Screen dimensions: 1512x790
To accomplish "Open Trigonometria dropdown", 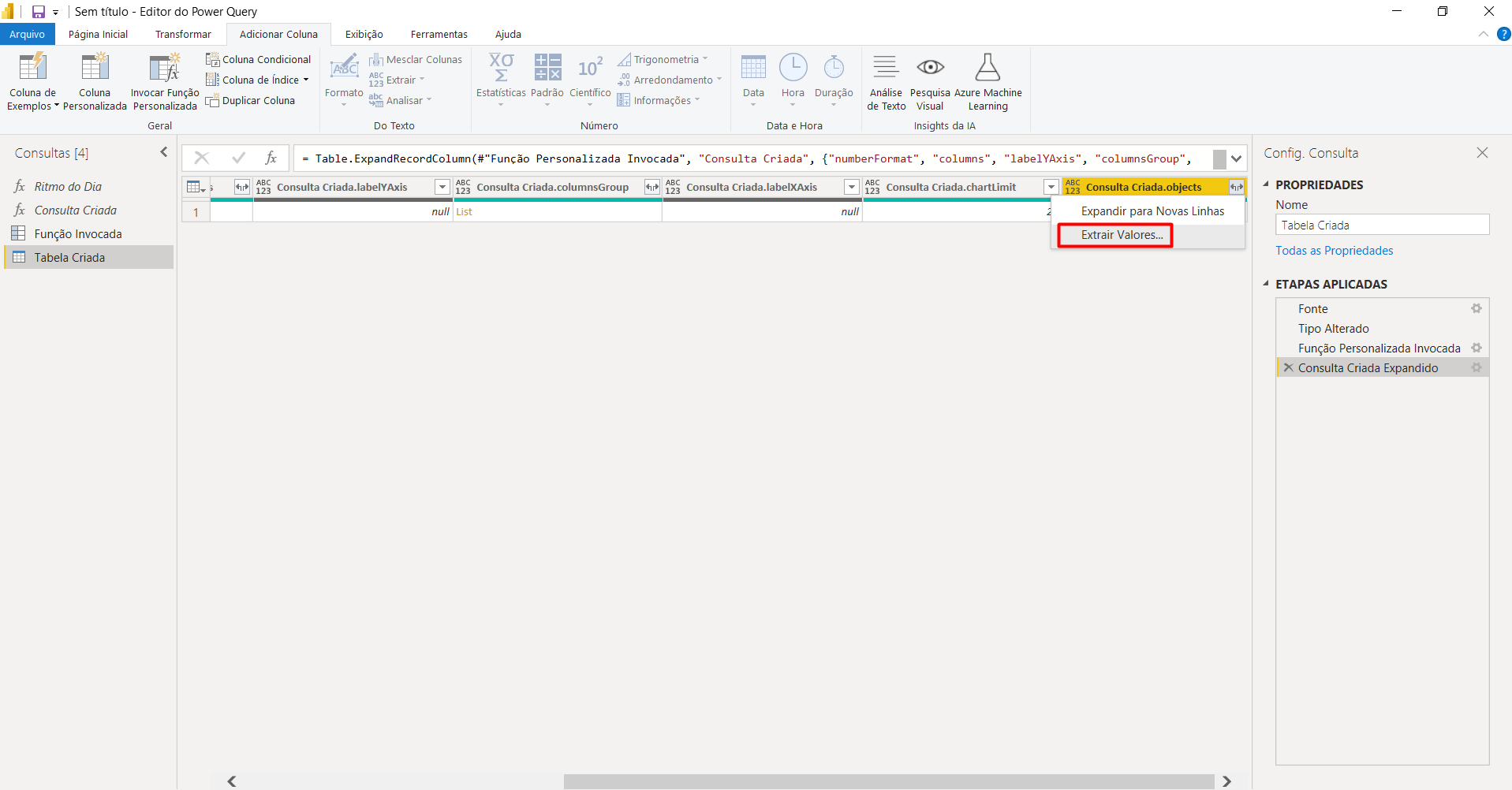I will [663, 59].
